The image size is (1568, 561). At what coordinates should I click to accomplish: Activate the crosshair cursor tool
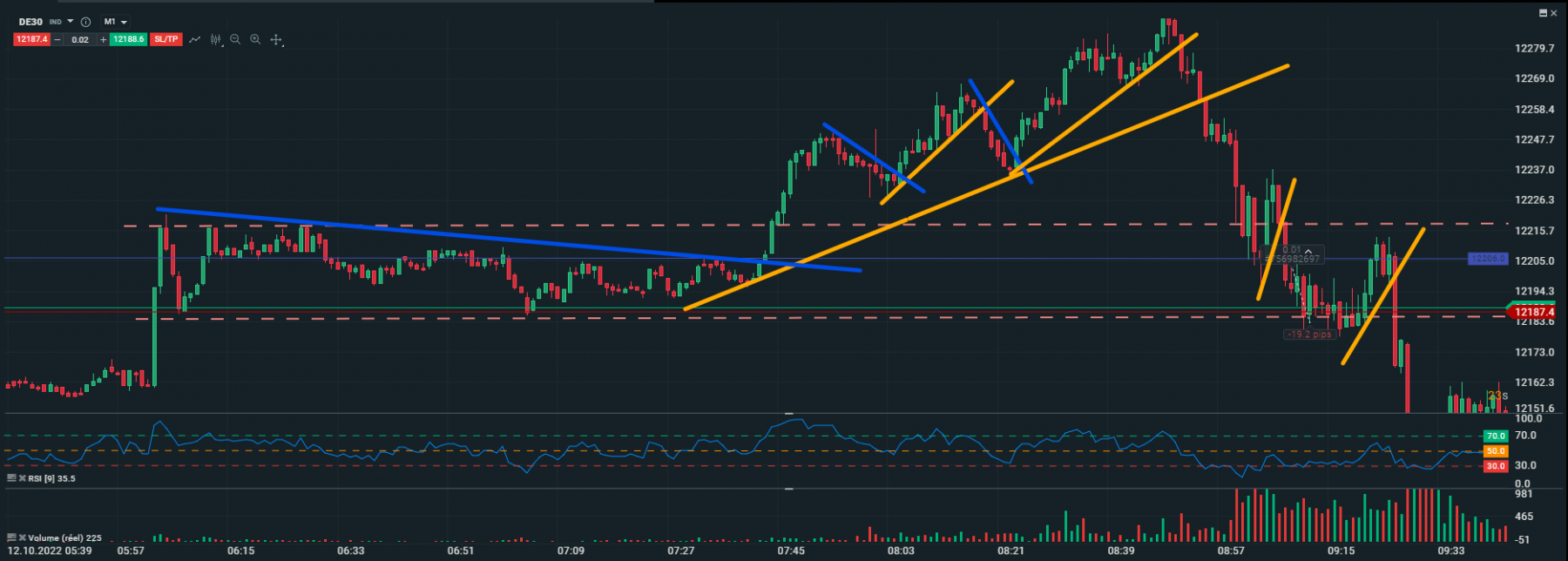point(276,39)
